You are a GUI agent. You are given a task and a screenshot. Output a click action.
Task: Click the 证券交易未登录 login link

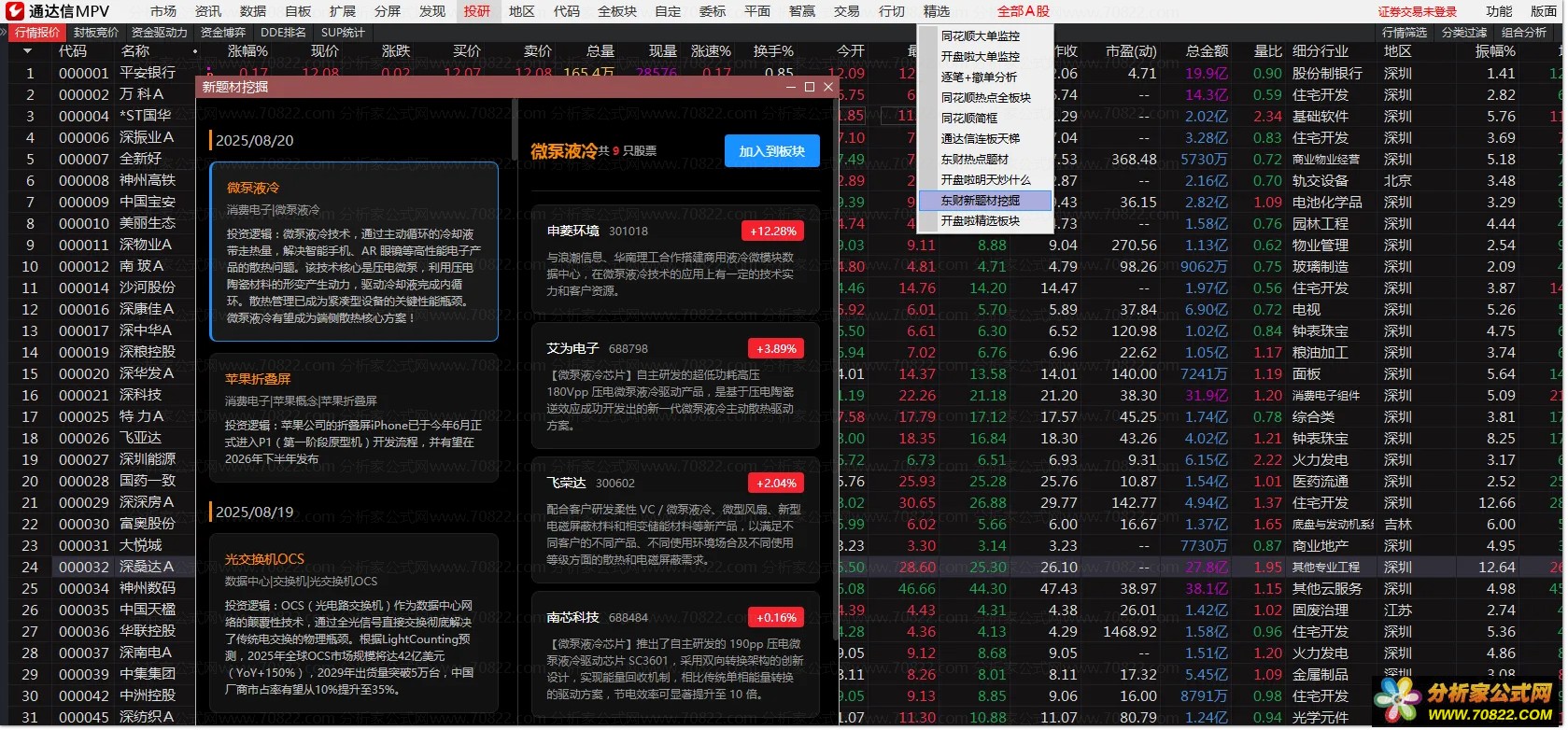click(x=1418, y=12)
